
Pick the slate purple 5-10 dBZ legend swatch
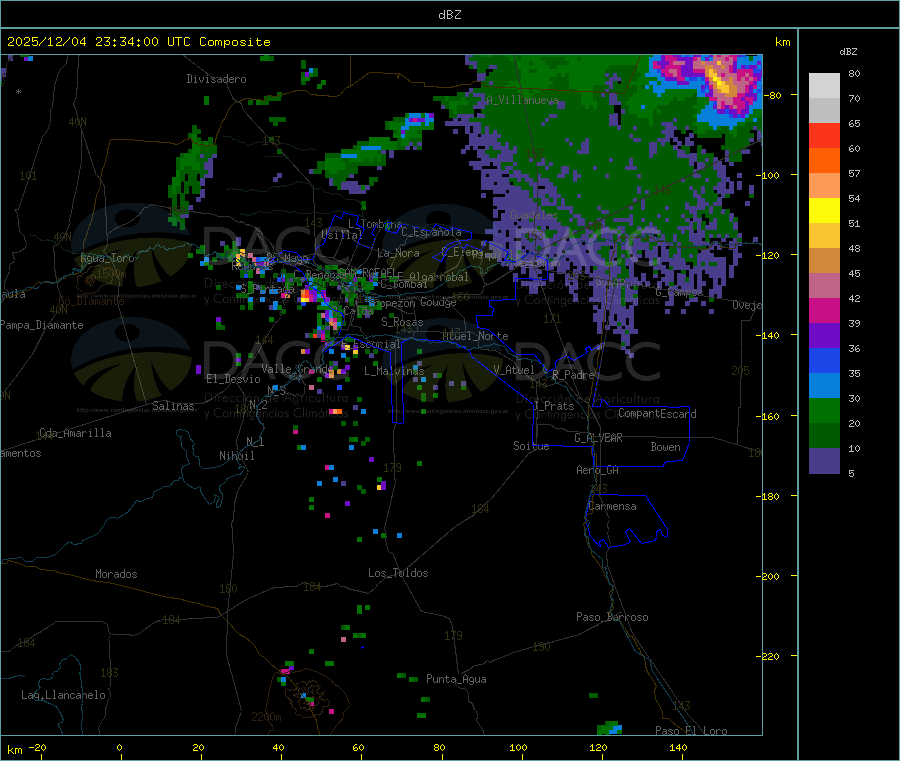click(824, 461)
